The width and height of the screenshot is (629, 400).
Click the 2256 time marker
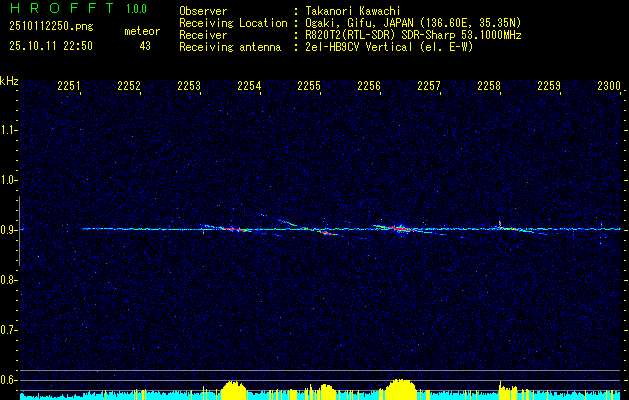369,85
